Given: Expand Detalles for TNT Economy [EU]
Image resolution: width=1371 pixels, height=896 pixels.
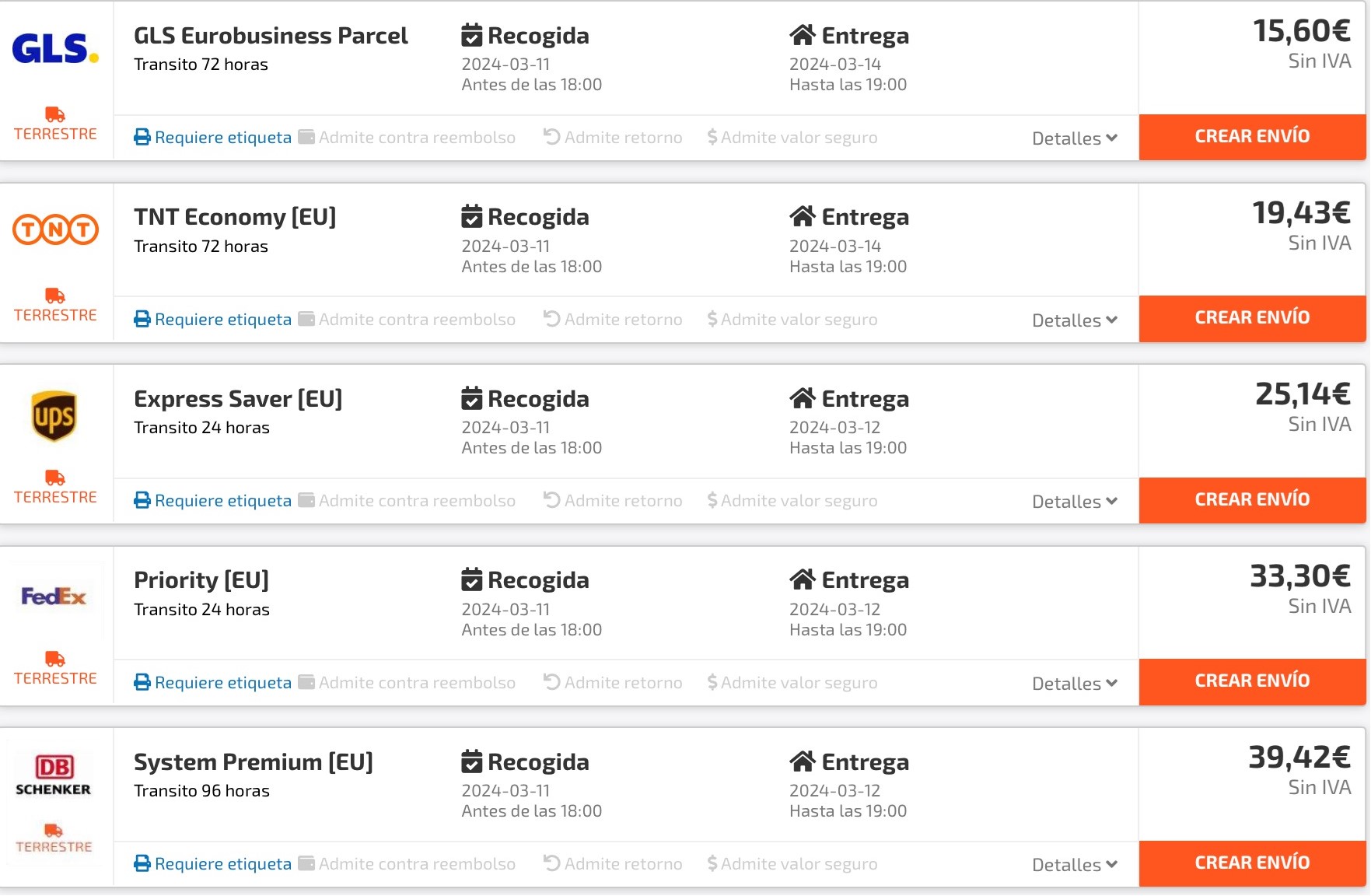Looking at the screenshot, I should click(x=1074, y=320).
